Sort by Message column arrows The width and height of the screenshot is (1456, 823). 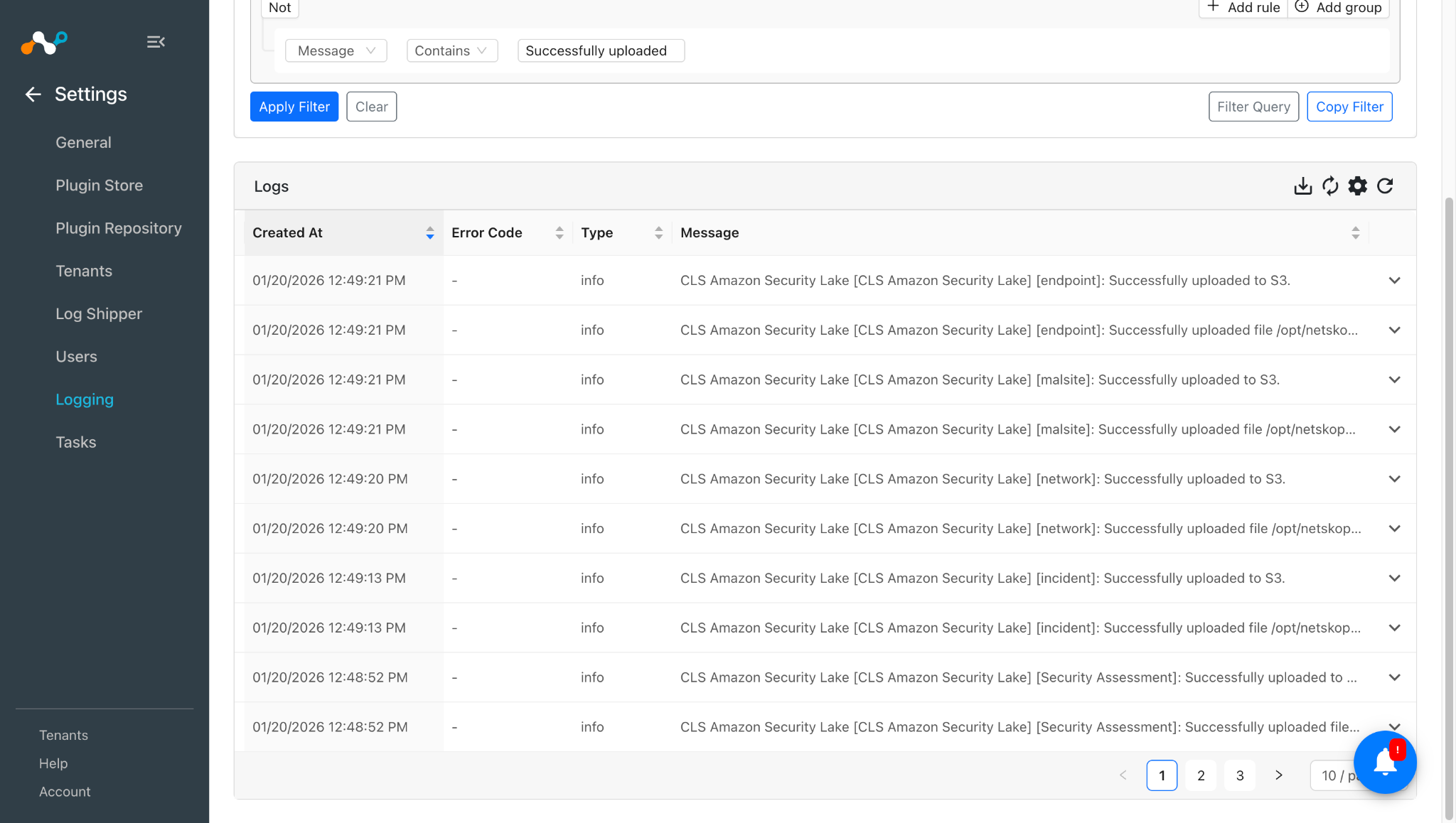(1356, 233)
